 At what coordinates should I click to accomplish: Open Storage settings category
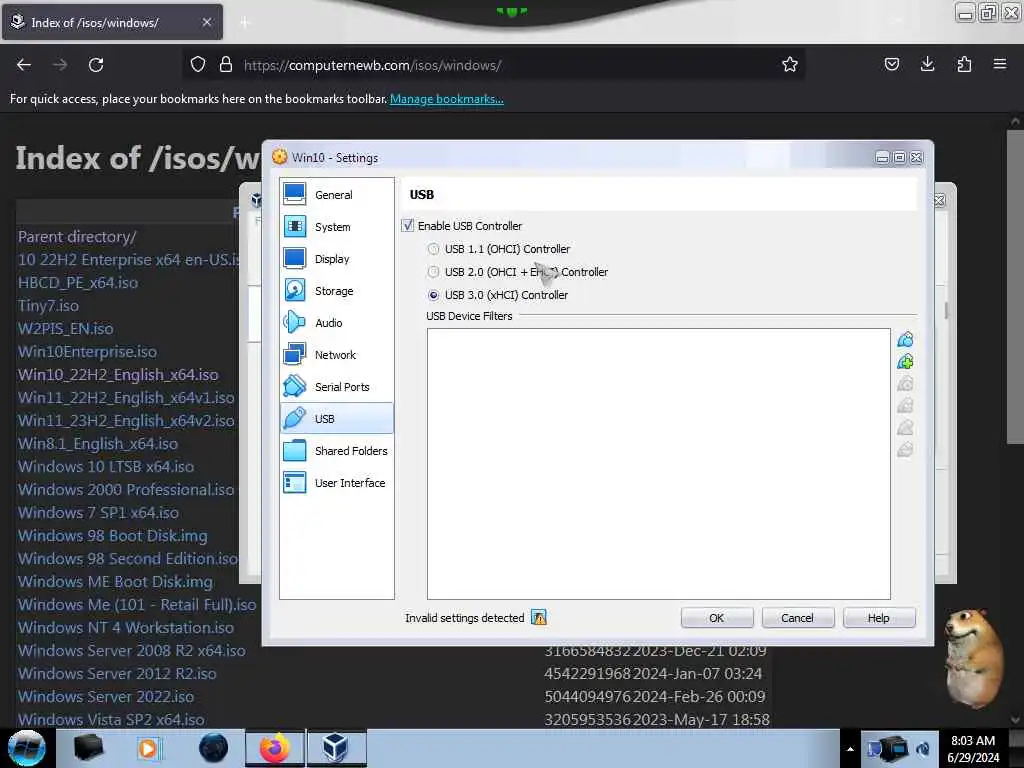[x=336, y=291]
